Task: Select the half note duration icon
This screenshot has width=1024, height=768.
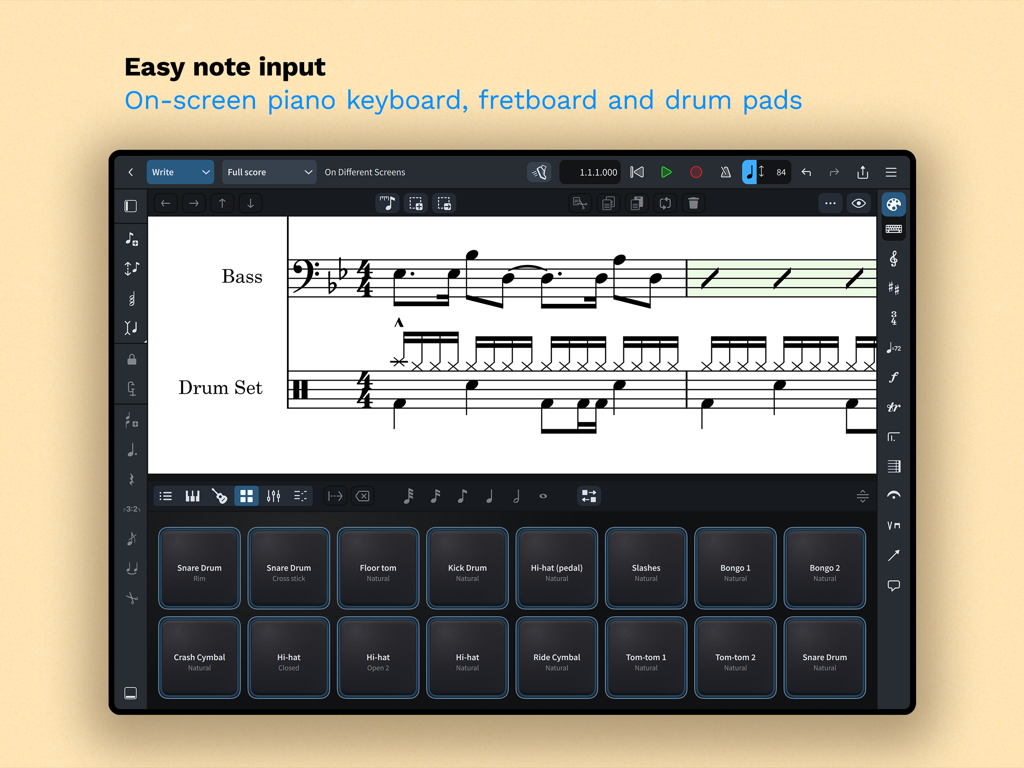Action: [515, 495]
